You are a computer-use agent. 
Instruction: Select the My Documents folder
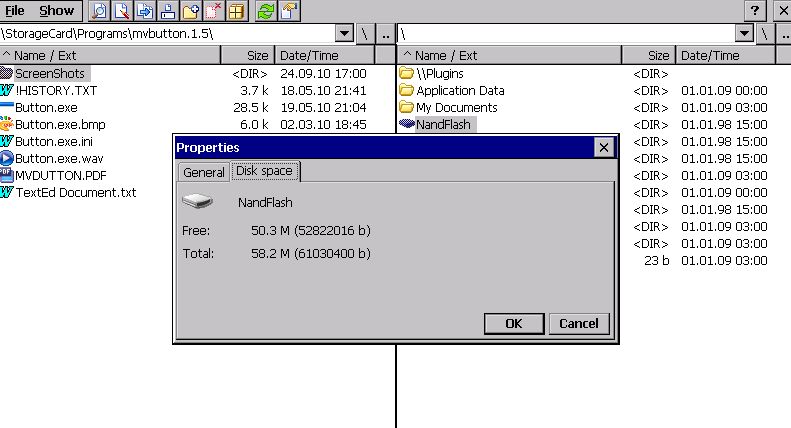pyautogui.click(x=456, y=107)
